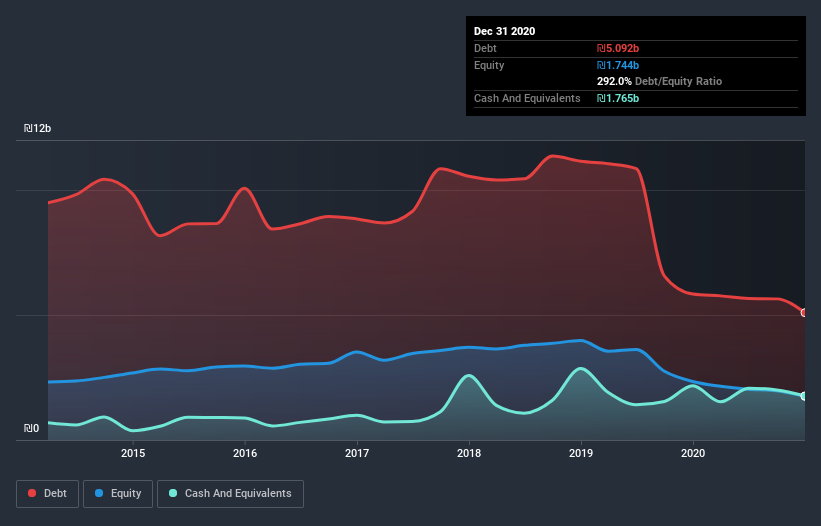Toggle the Cash And Equivalents legend button
Screen dimensions: 821x526
[230, 494]
